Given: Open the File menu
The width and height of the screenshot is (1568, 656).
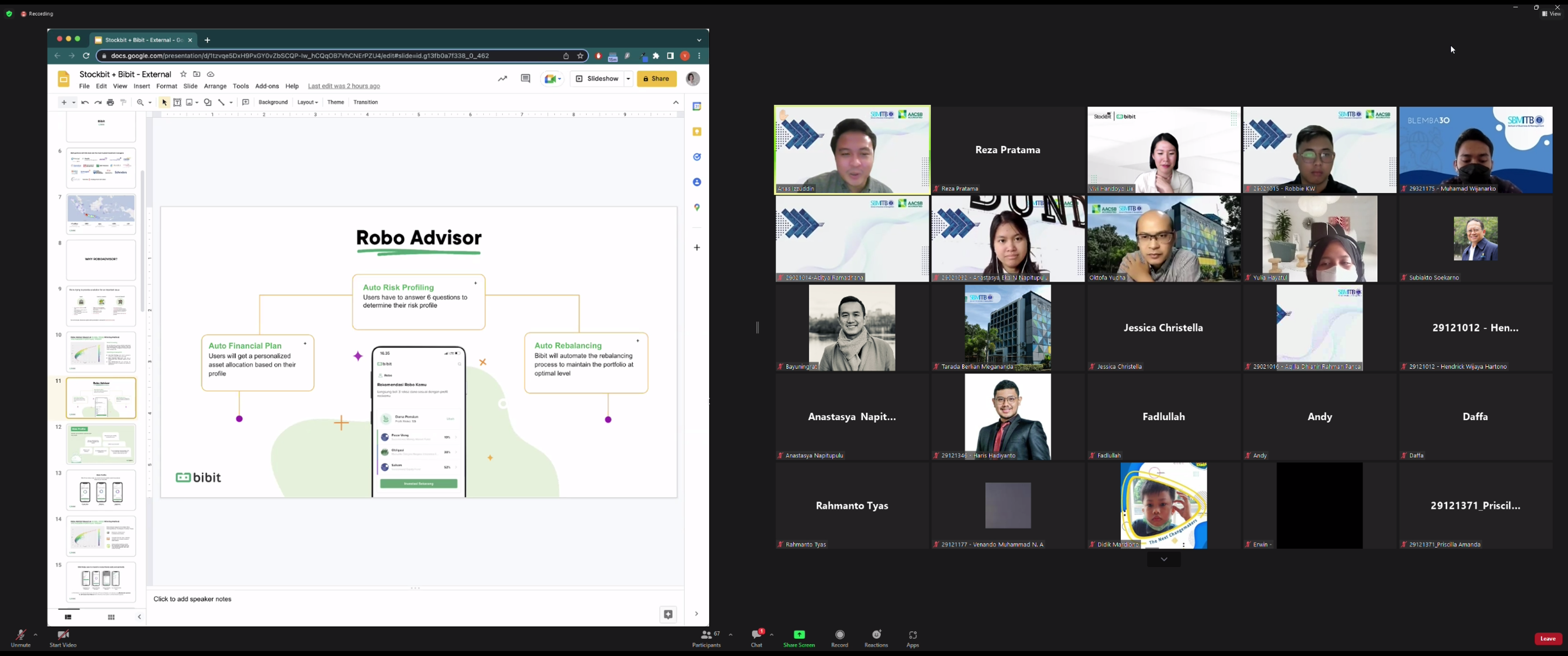Looking at the screenshot, I should pos(84,87).
